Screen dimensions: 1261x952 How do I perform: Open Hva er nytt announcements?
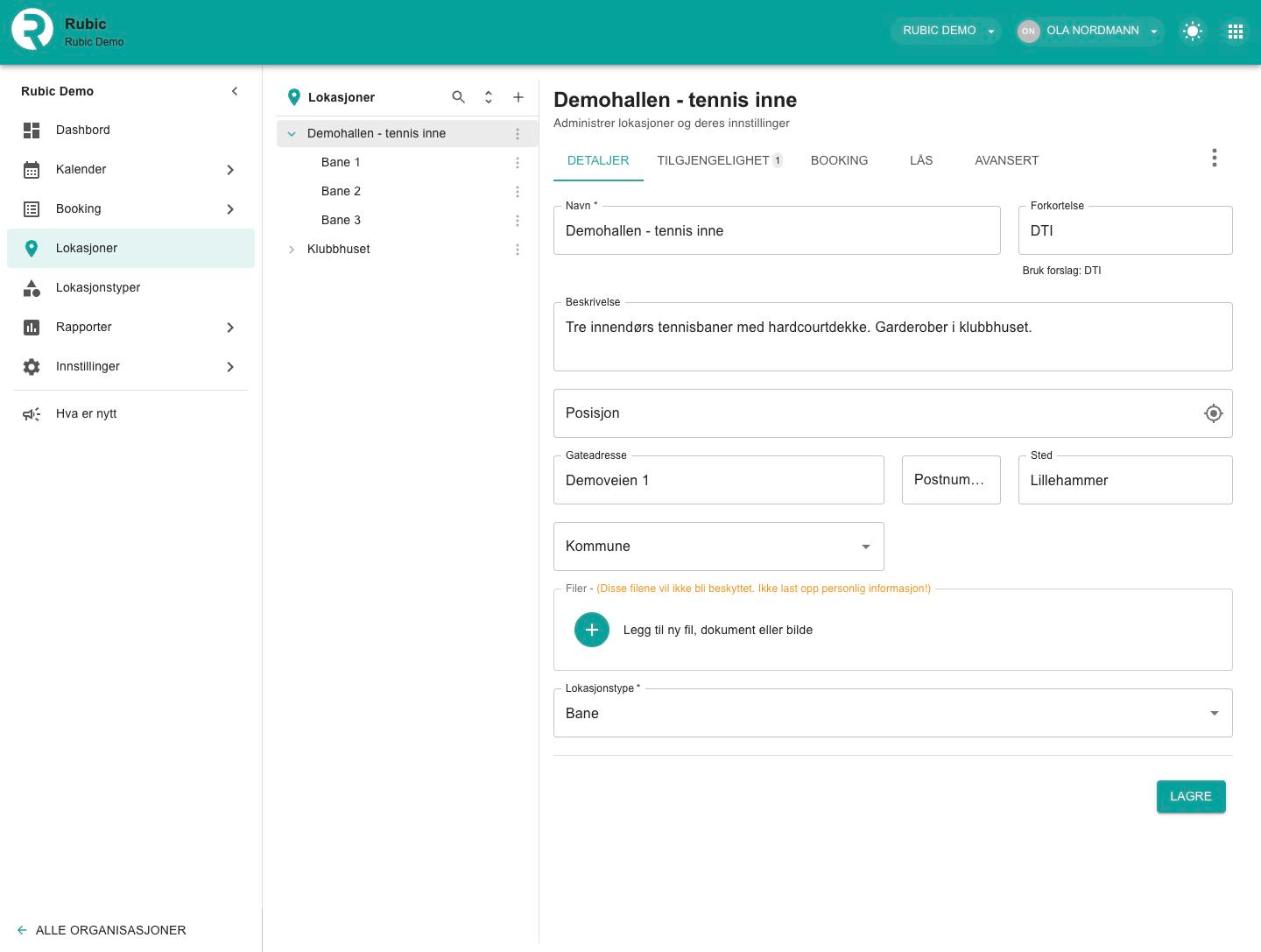[x=131, y=414]
